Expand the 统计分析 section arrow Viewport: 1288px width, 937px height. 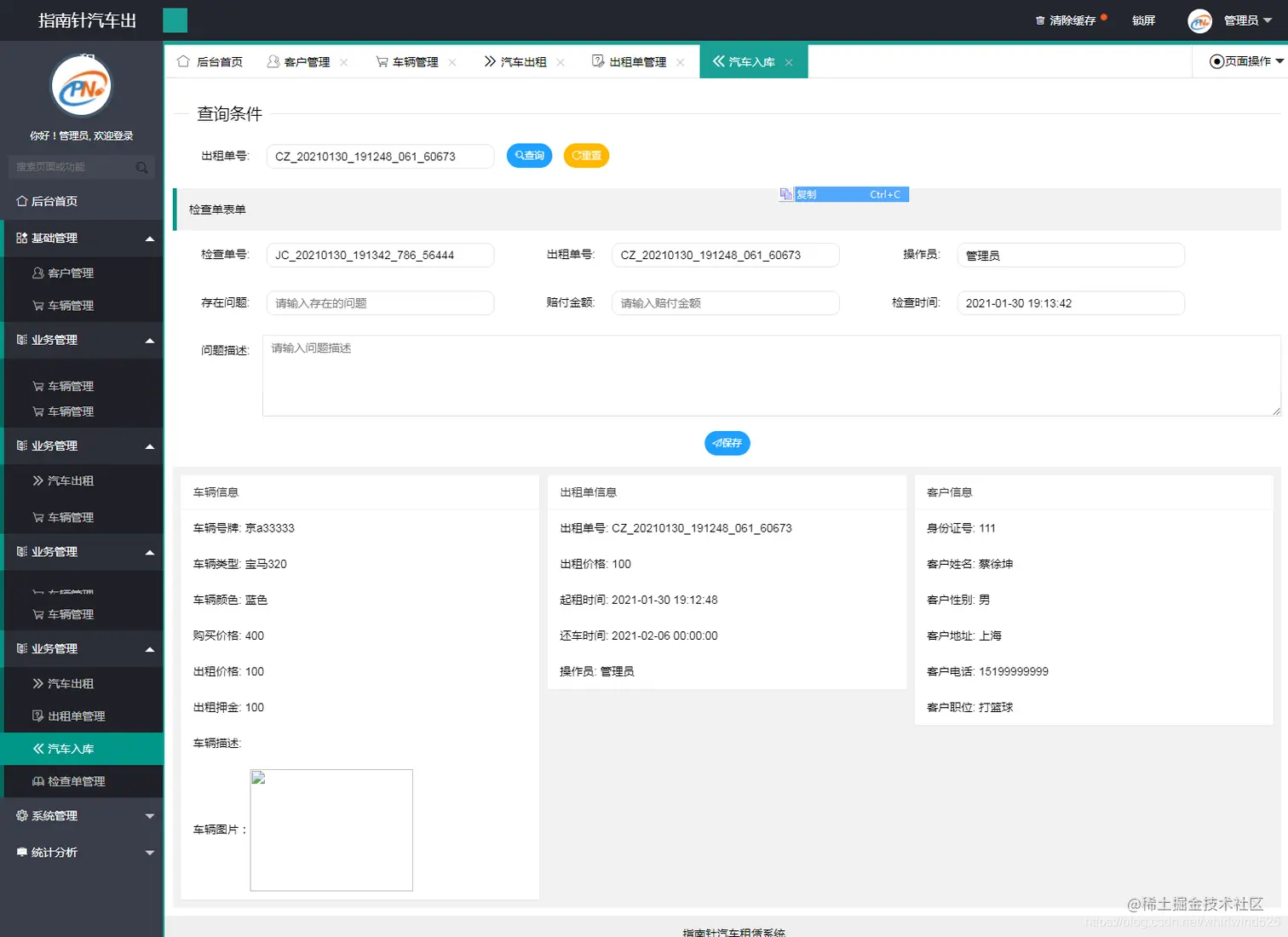click(x=150, y=853)
